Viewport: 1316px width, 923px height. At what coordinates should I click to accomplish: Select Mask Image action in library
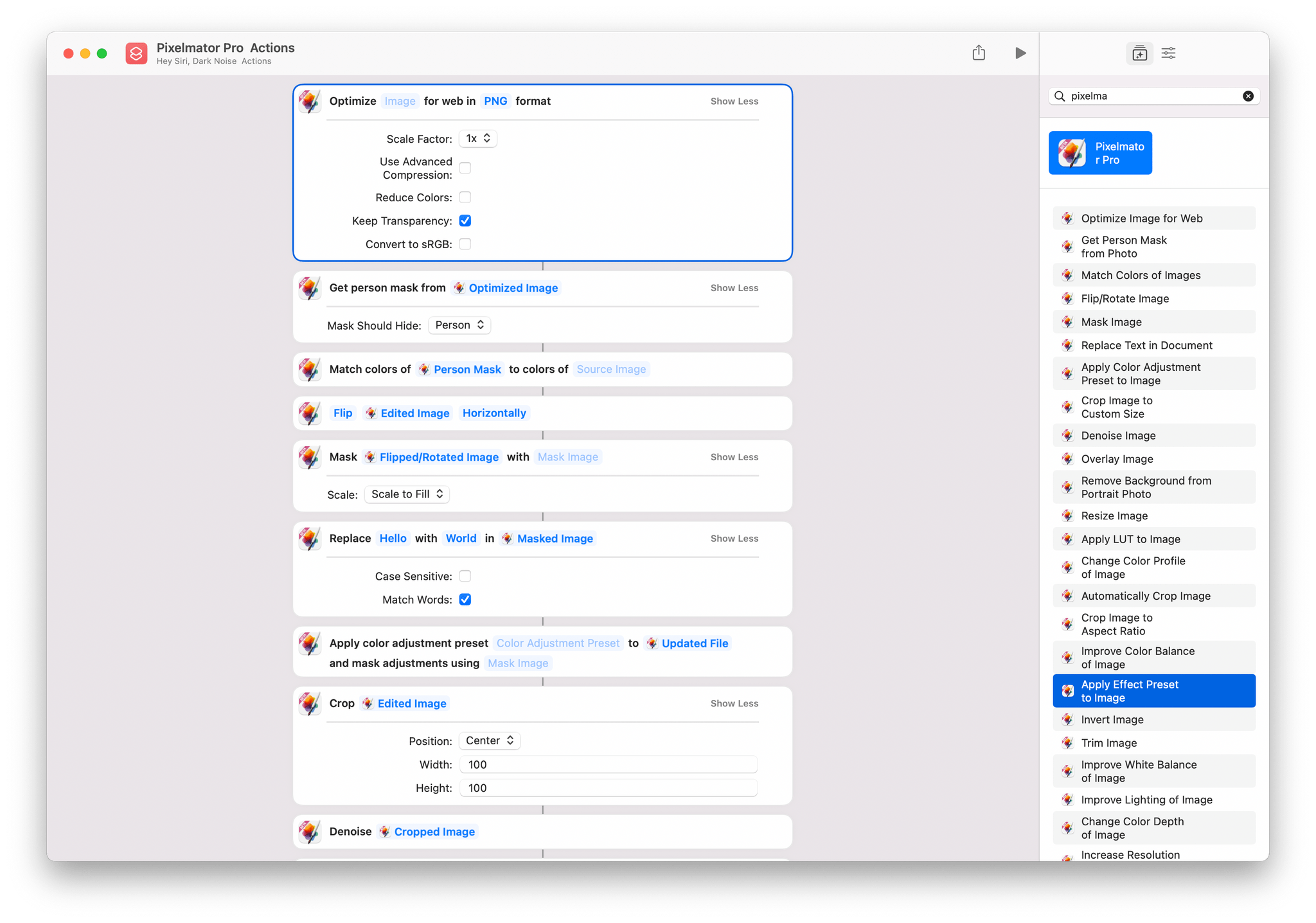(x=1154, y=322)
